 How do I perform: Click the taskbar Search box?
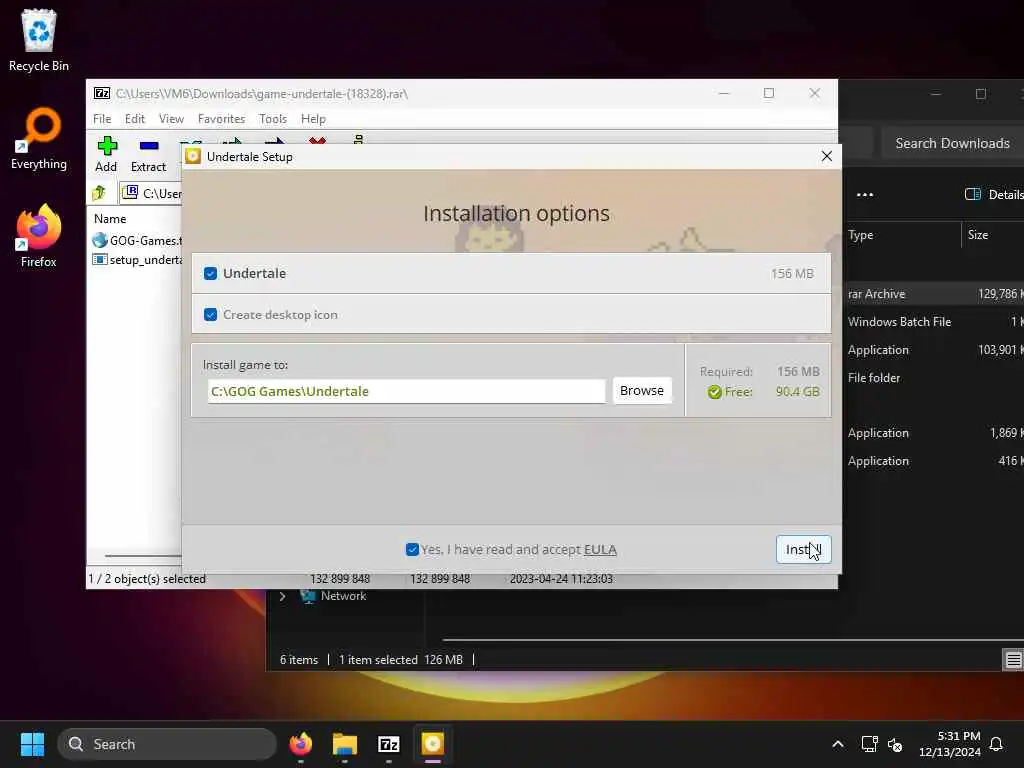(167, 744)
